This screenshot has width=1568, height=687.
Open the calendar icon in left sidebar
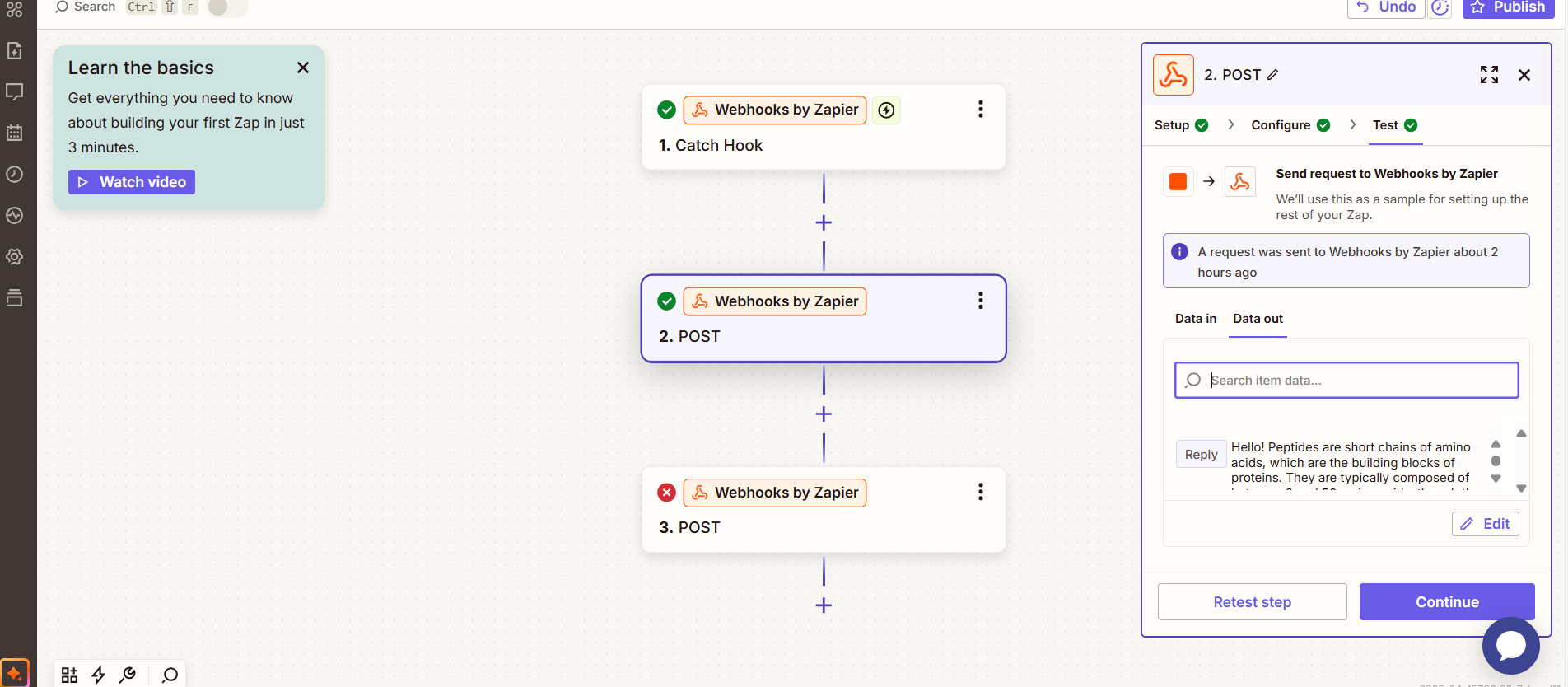[15, 133]
